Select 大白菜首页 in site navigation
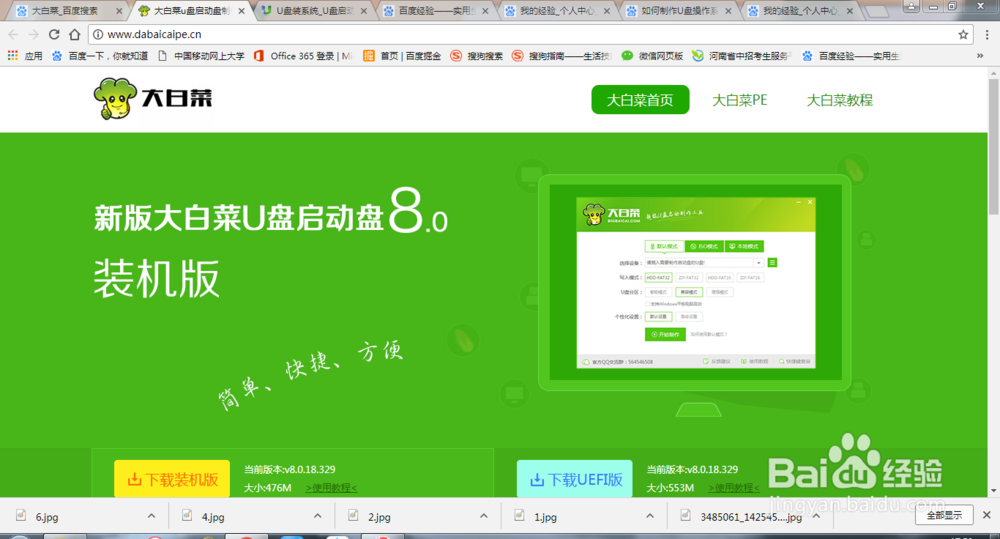Screen dimensions: 1000x539 640,100
